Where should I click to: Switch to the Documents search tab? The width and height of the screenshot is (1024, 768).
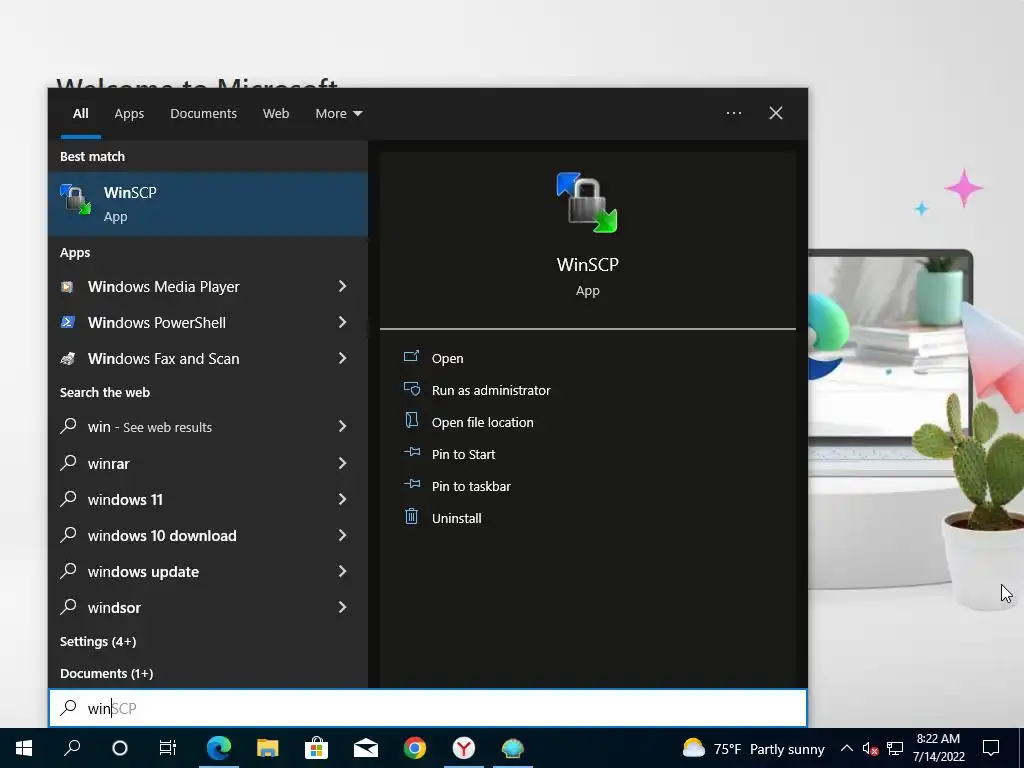pyautogui.click(x=203, y=114)
